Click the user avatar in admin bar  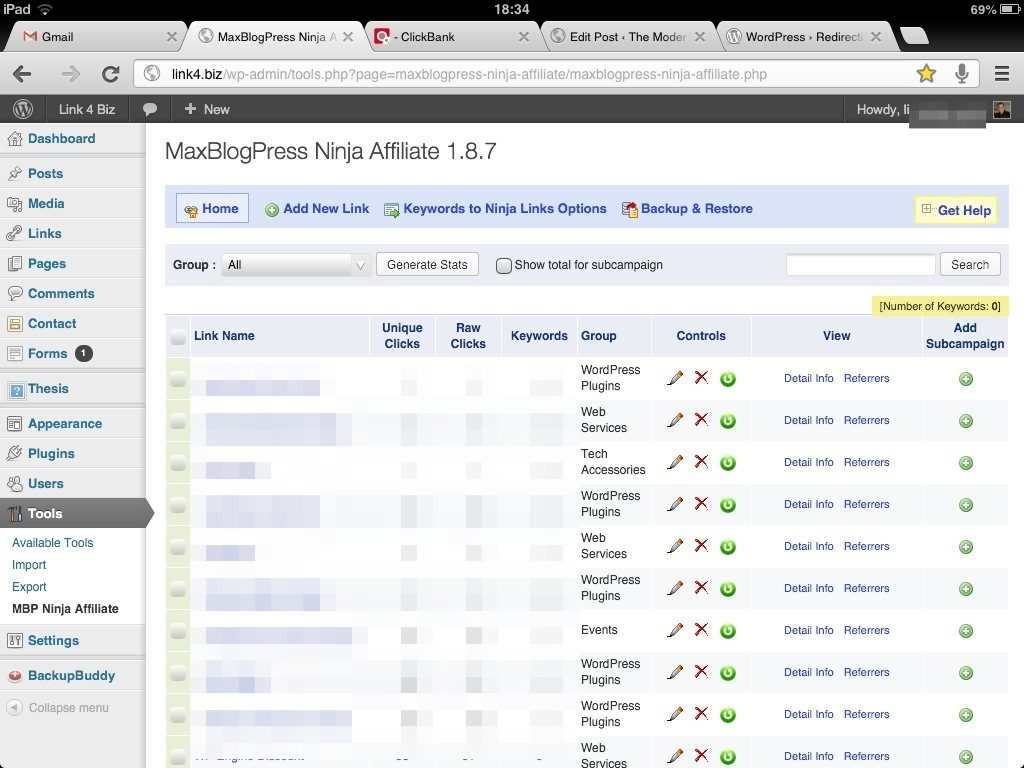point(1002,109)
